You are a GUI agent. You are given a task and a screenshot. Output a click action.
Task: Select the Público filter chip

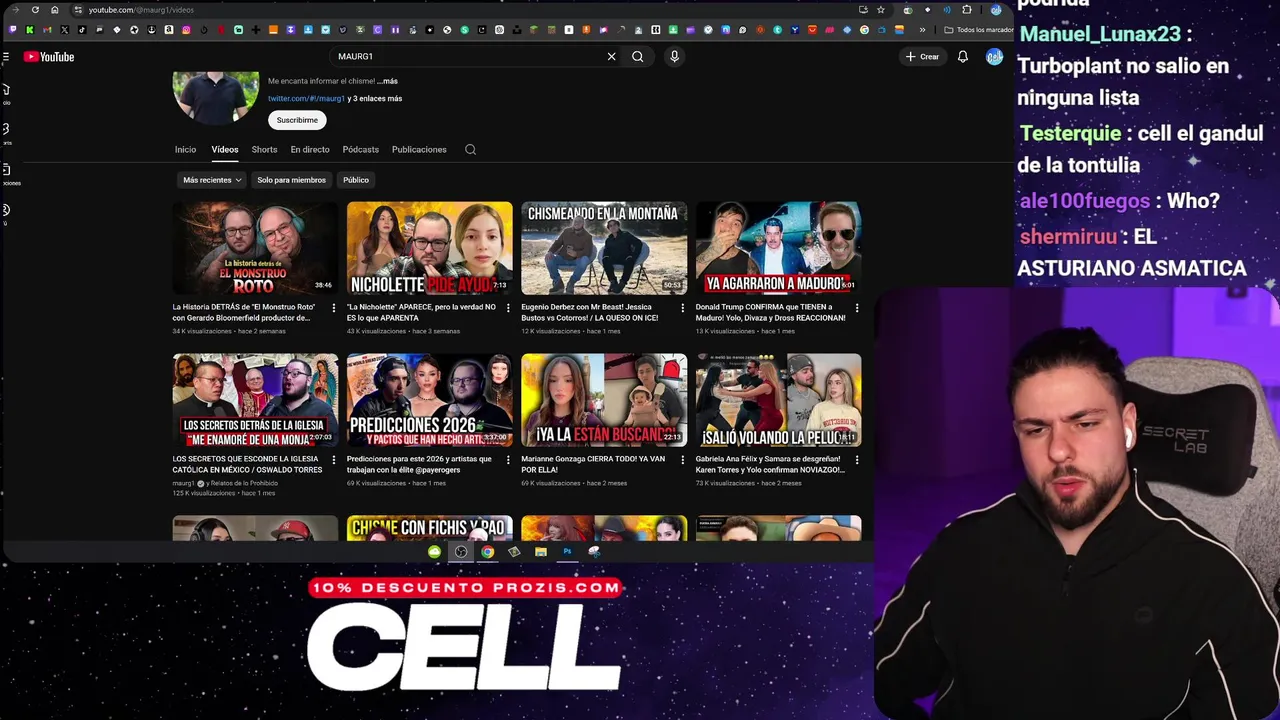pos(356,180)
